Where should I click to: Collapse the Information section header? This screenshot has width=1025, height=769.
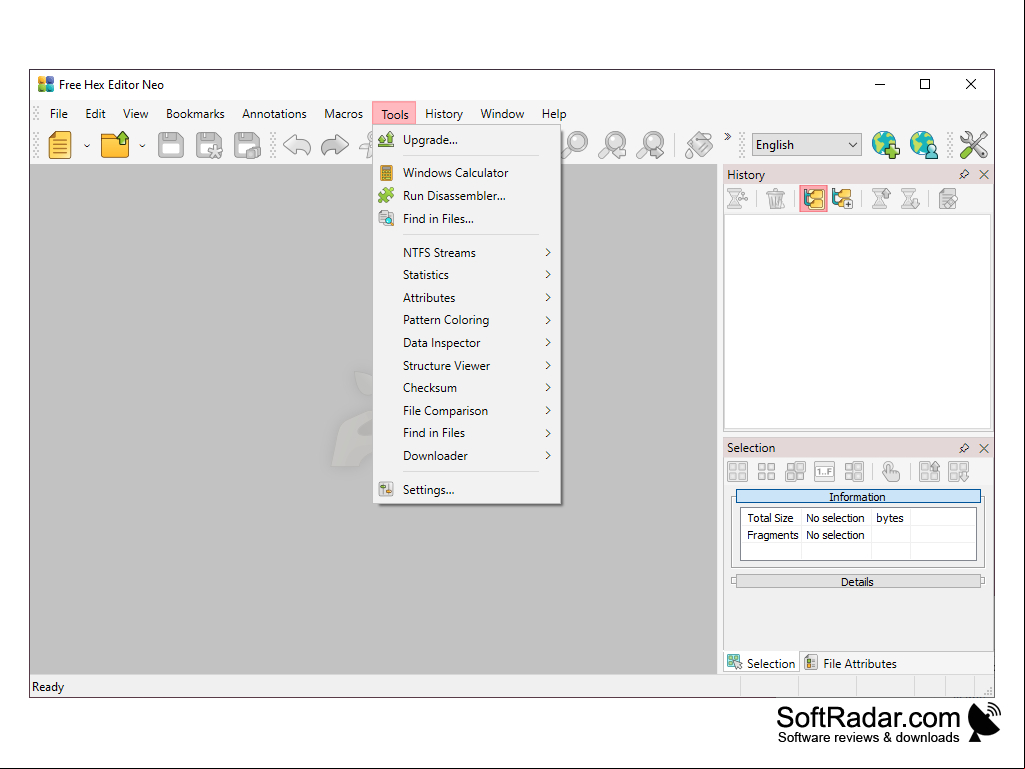pyautogui.click(x=858, y=497)
